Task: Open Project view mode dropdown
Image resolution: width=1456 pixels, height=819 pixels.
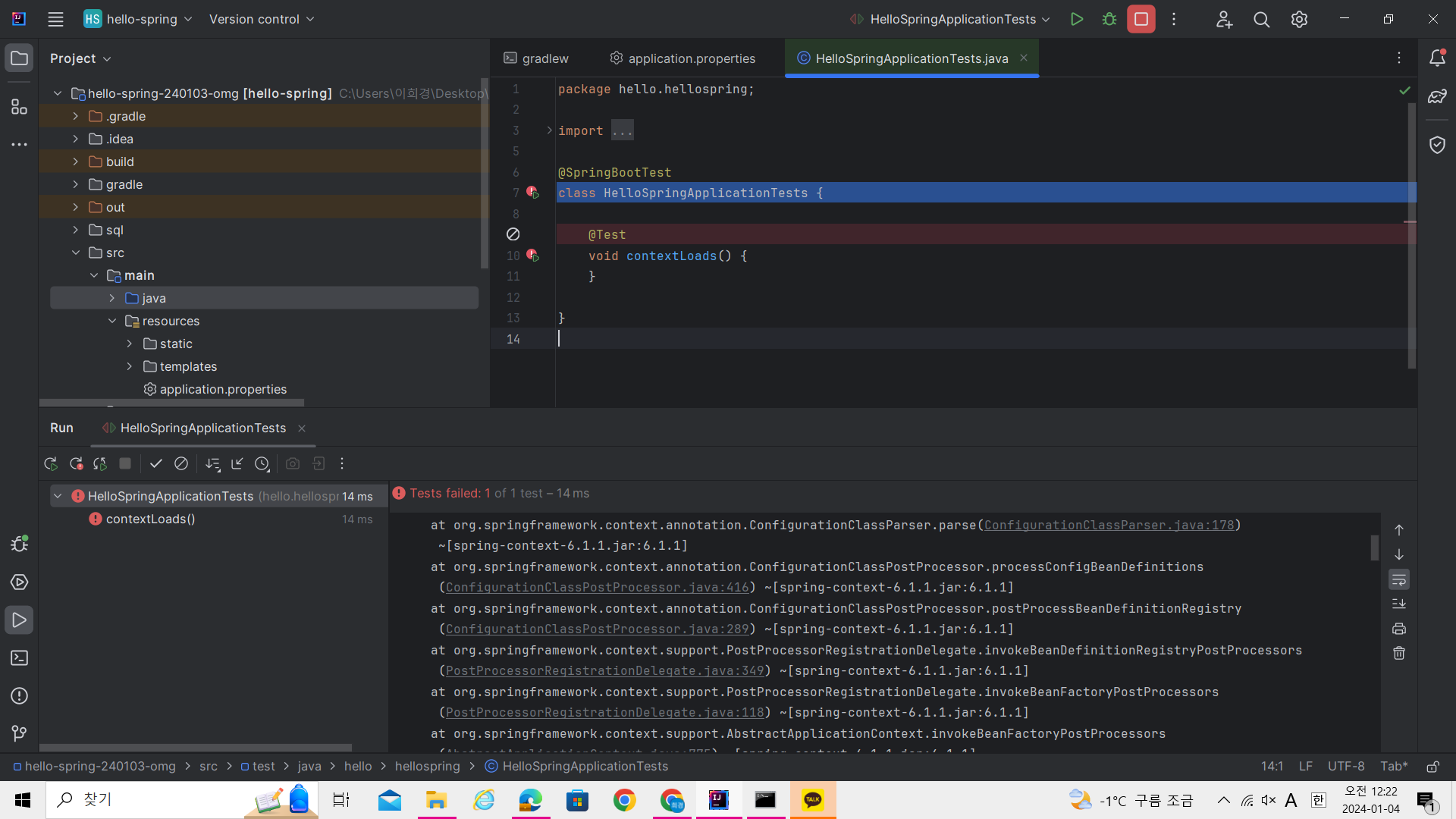Action: [x=80, y=58]
